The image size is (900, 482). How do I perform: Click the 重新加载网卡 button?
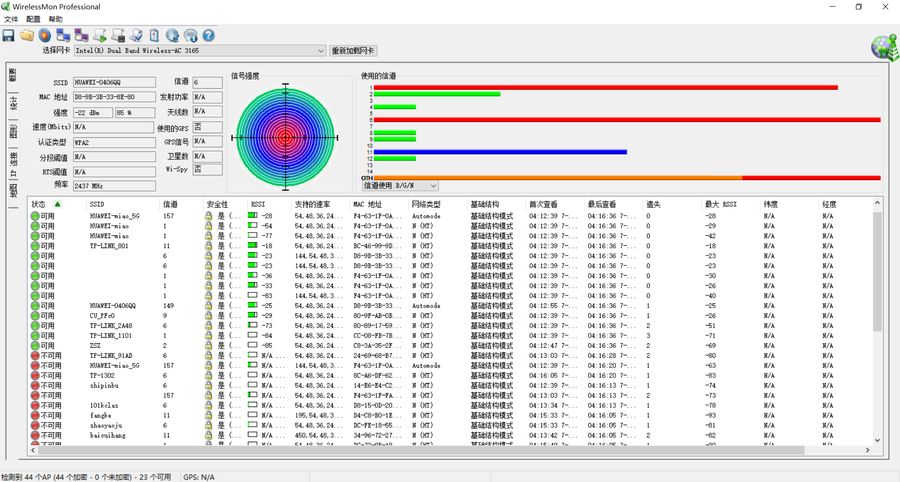[352, 51]
